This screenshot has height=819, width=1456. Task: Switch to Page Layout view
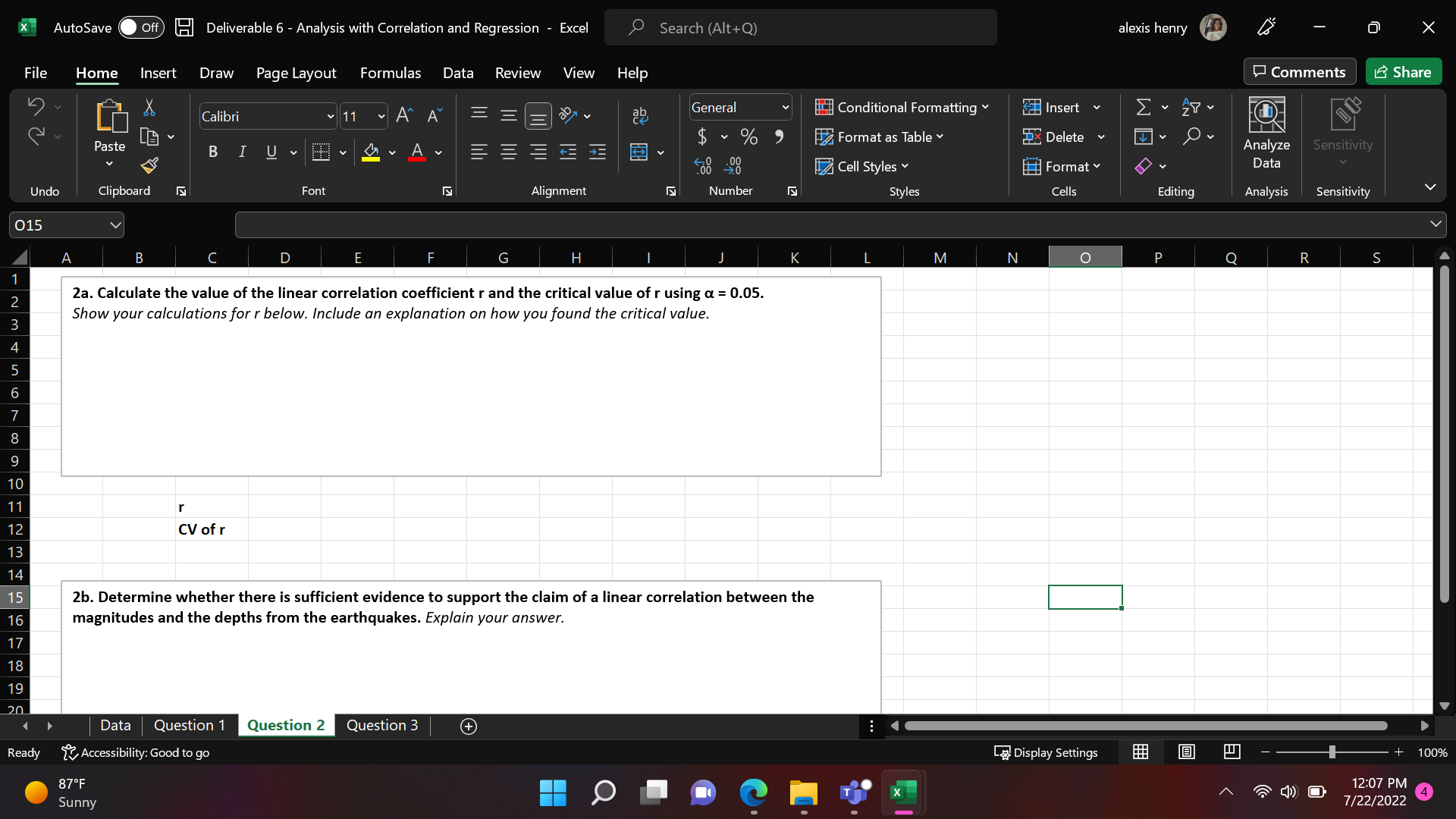[x=1187, y=752]
